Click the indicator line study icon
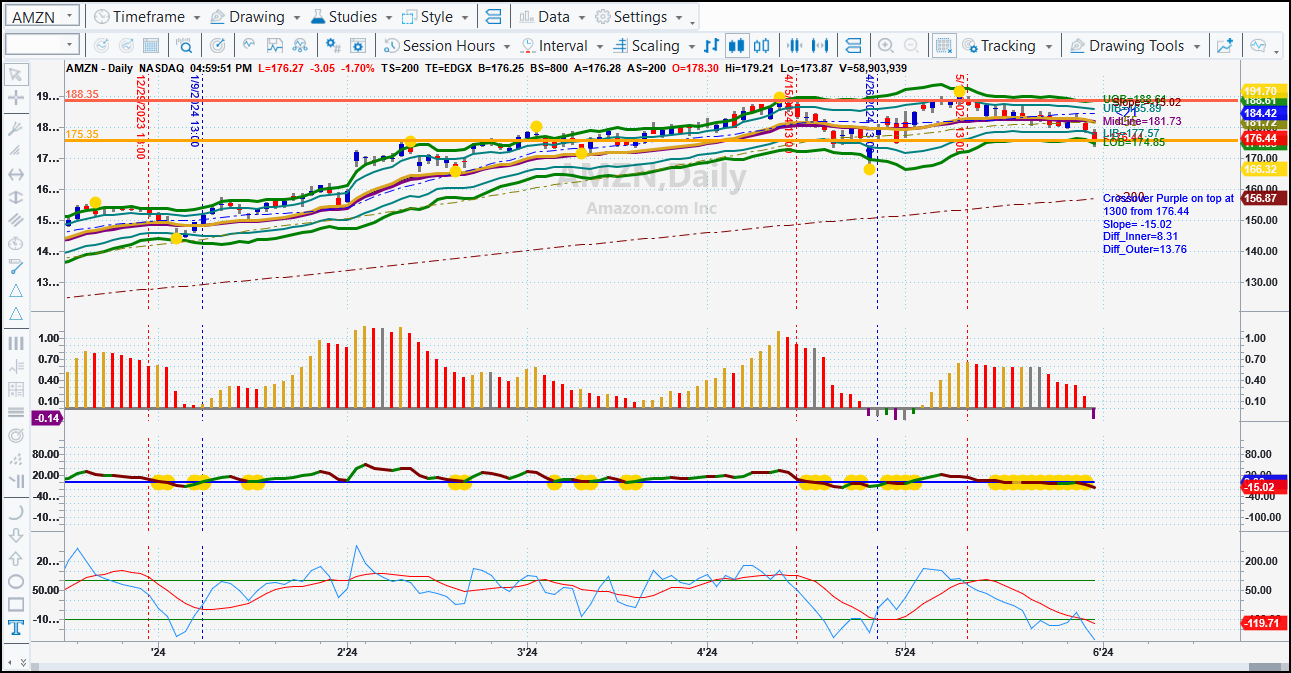 pos(248,46)
